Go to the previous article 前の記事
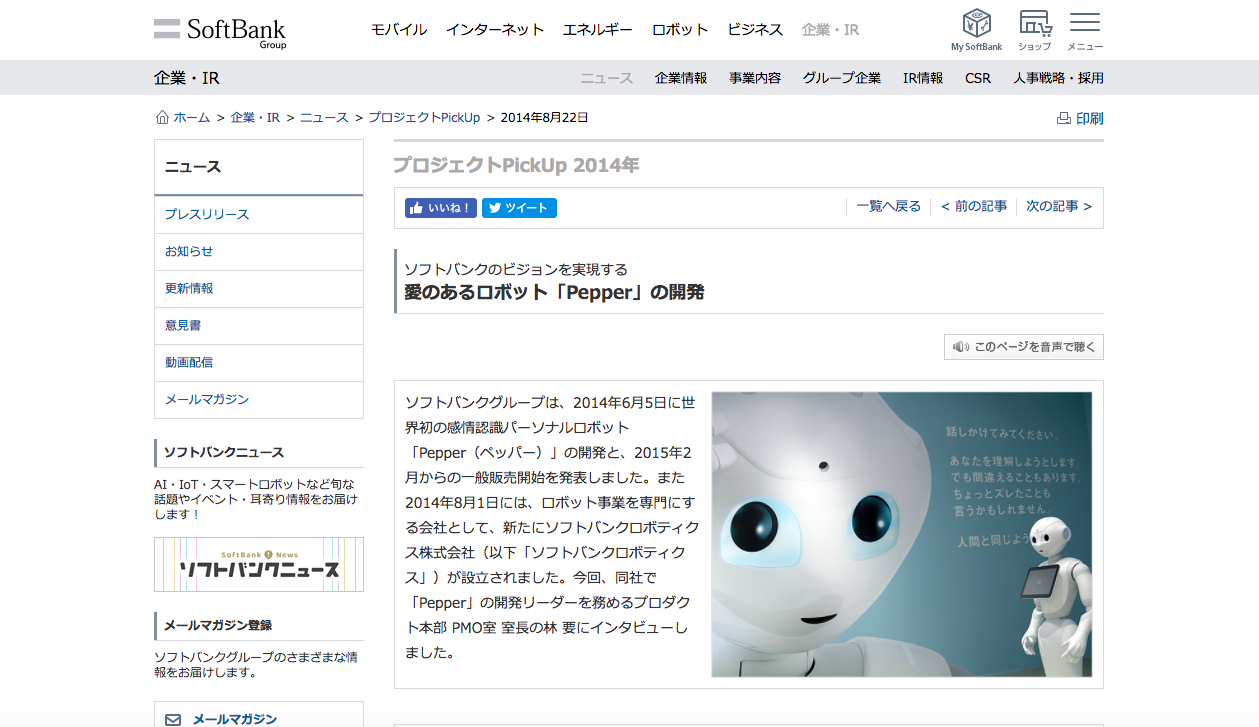 [974, 207]
